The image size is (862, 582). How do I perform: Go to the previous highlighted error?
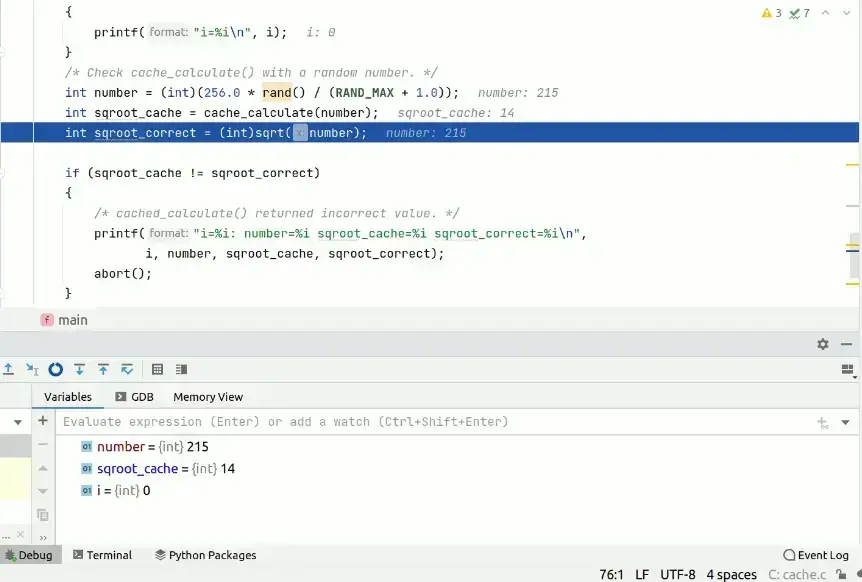point(825,13)
